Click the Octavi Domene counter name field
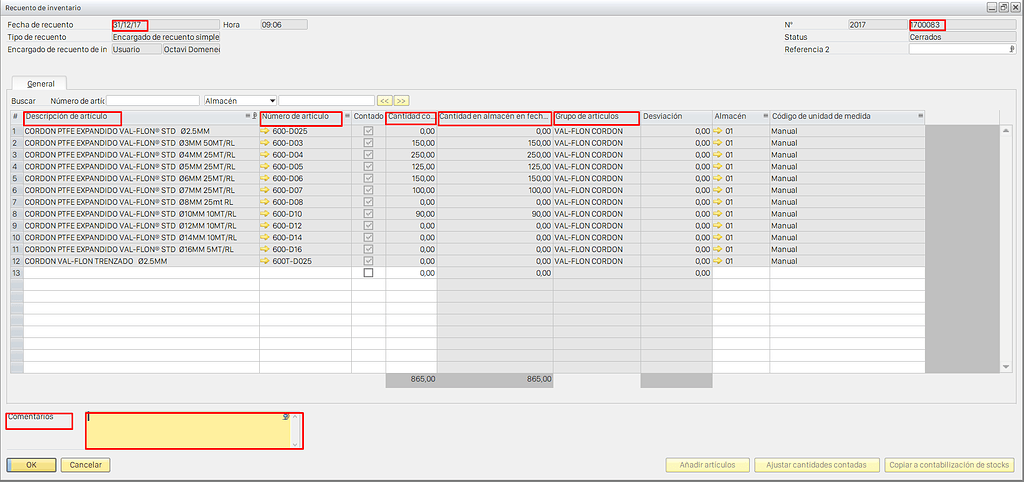The image size is (1024, 482). click(x=192, y=49)
